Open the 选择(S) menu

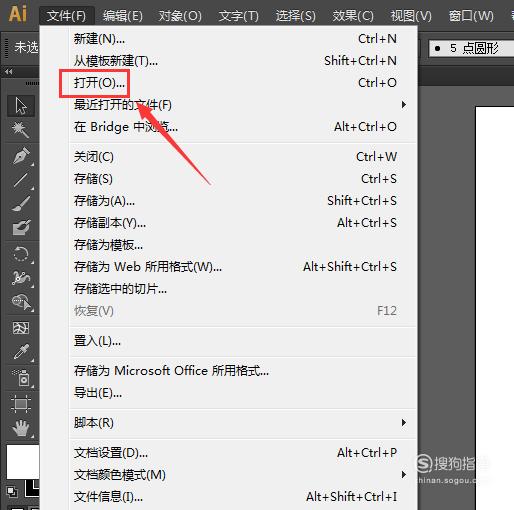click(296, 16)
